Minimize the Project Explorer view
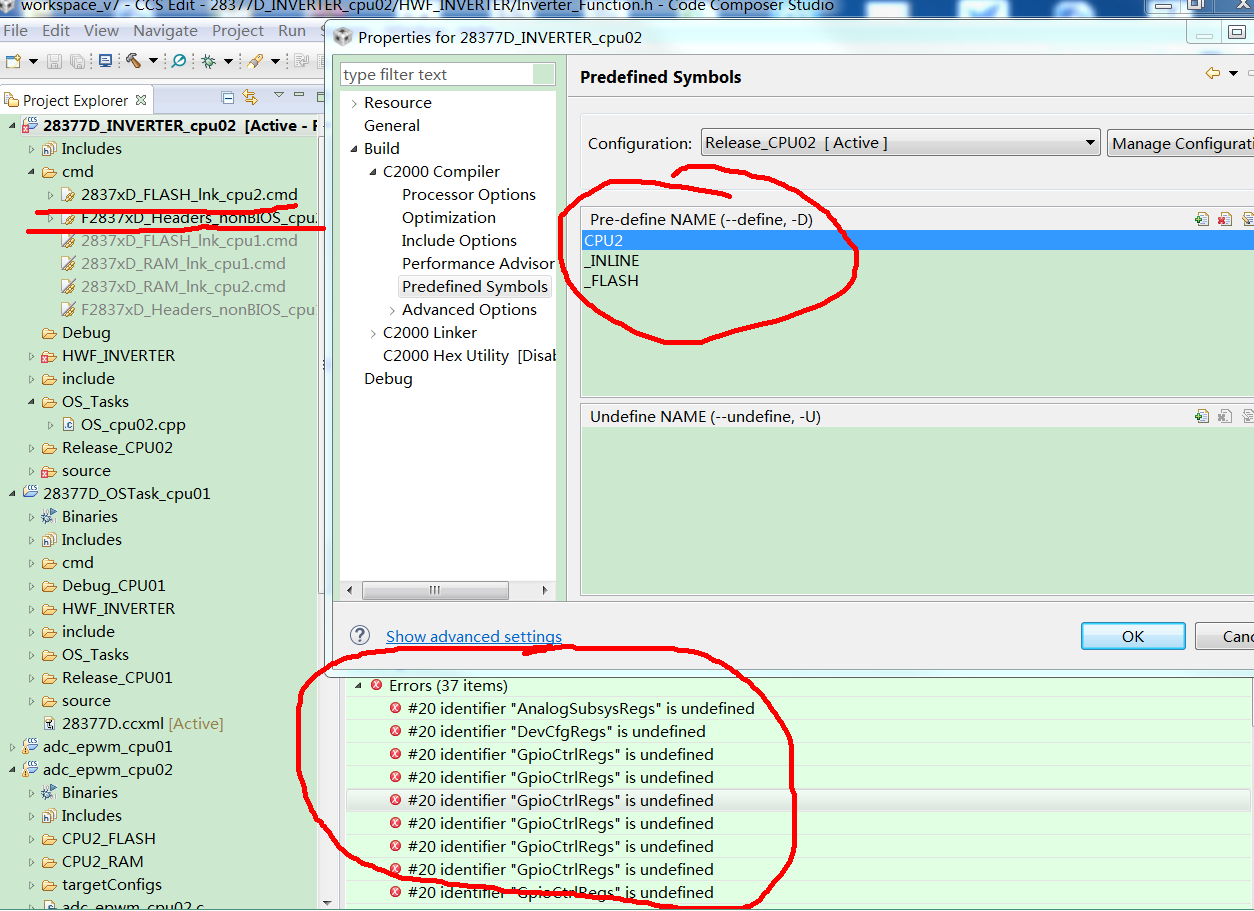 pyautogui.click(x=300, y=96)
